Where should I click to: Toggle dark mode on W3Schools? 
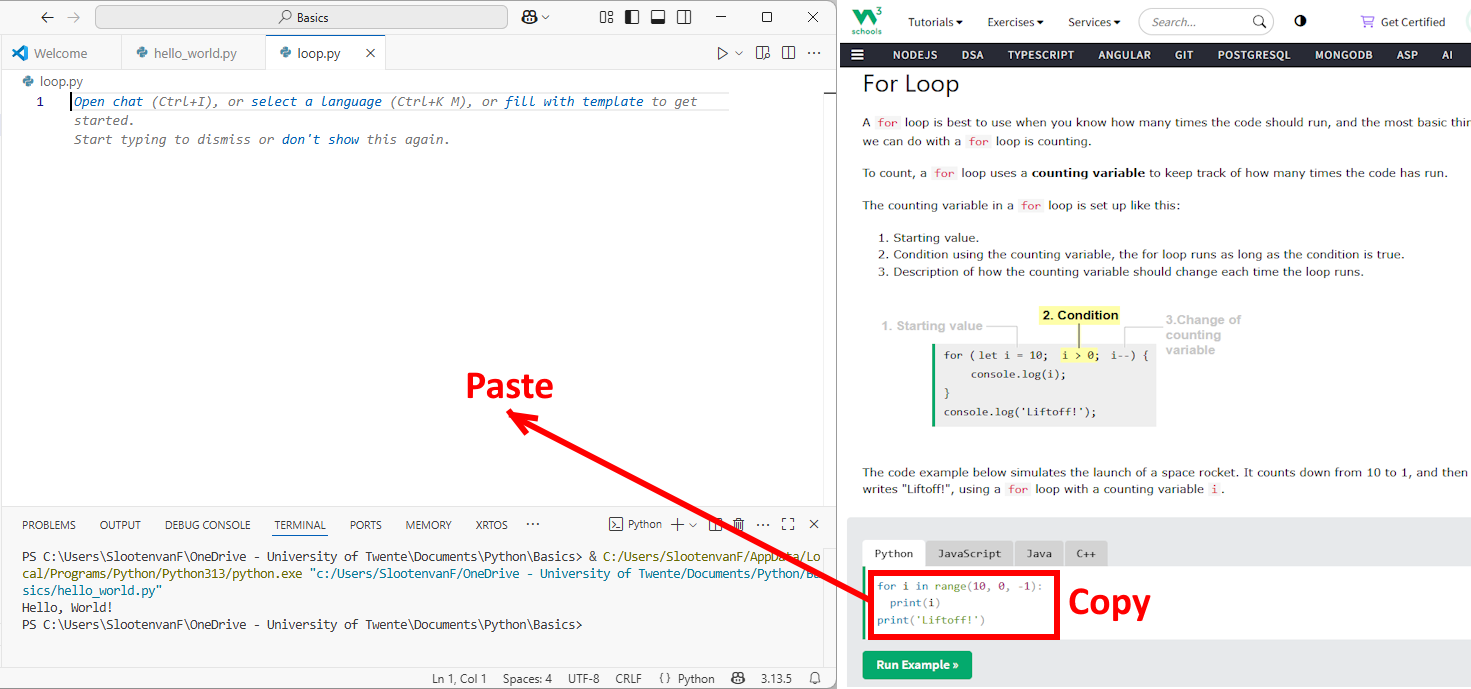pos(1300,21)
